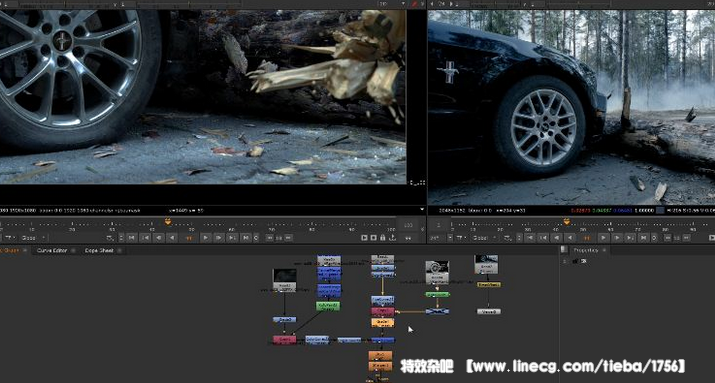The height and width of the screenshot is (383, 715).
Task: Step back one frame in left viewer
Action: point(159,238)
